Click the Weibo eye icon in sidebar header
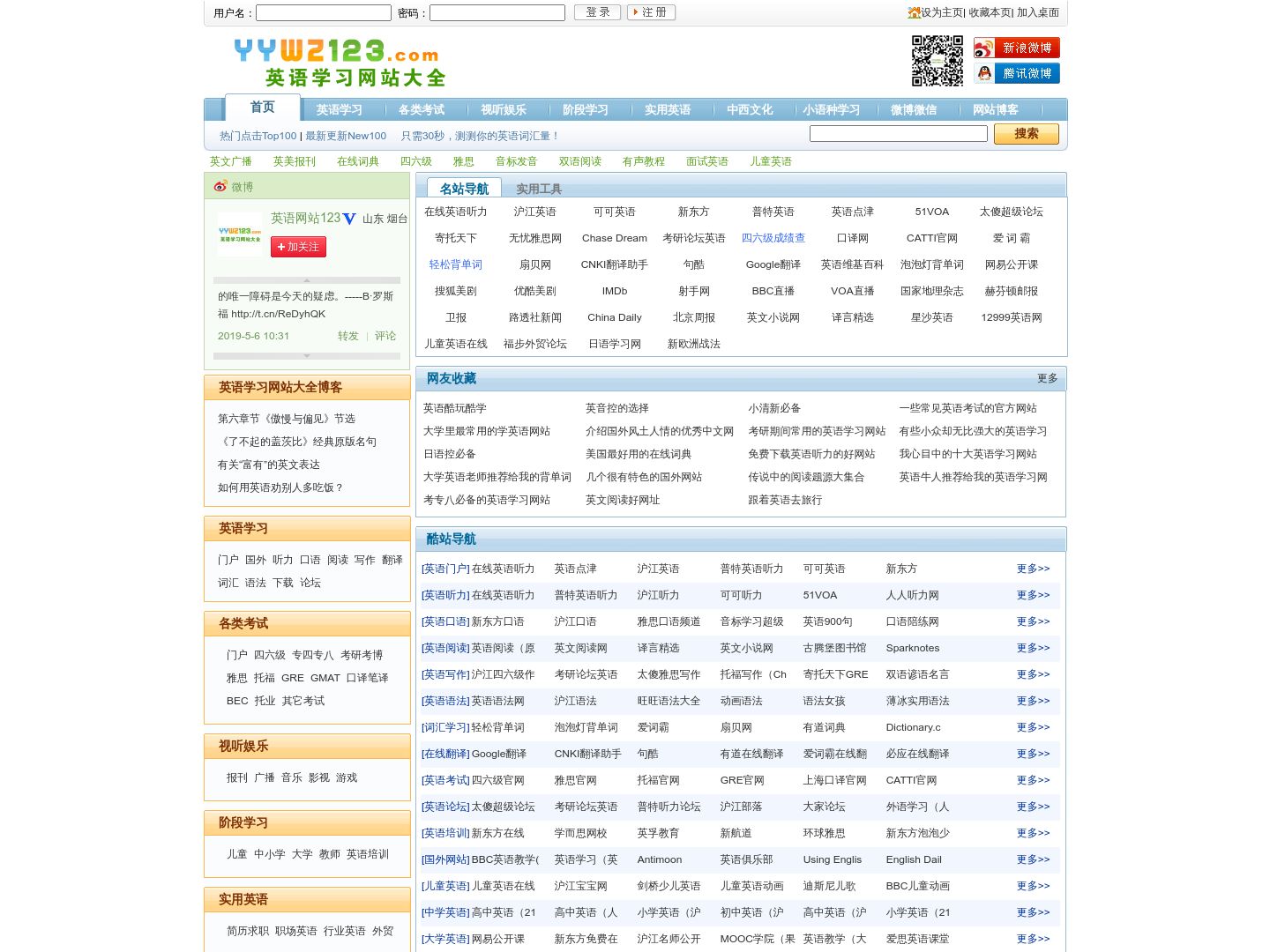The image size is (1270, 952). tap(220, 186)
